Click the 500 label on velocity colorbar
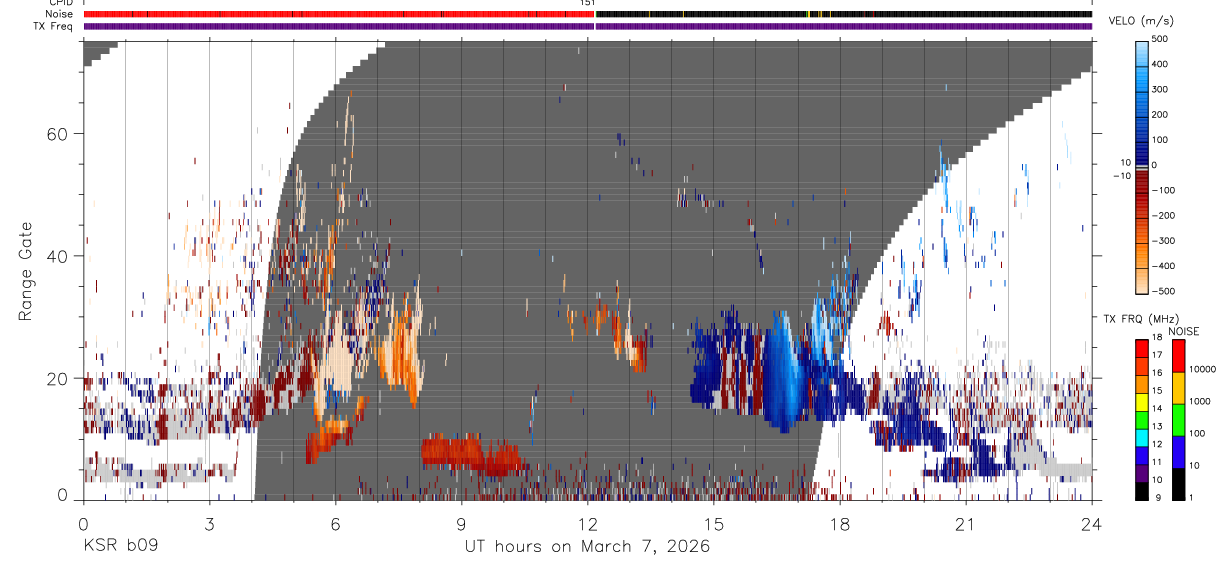1228x567 pixels. point(1159,38)
